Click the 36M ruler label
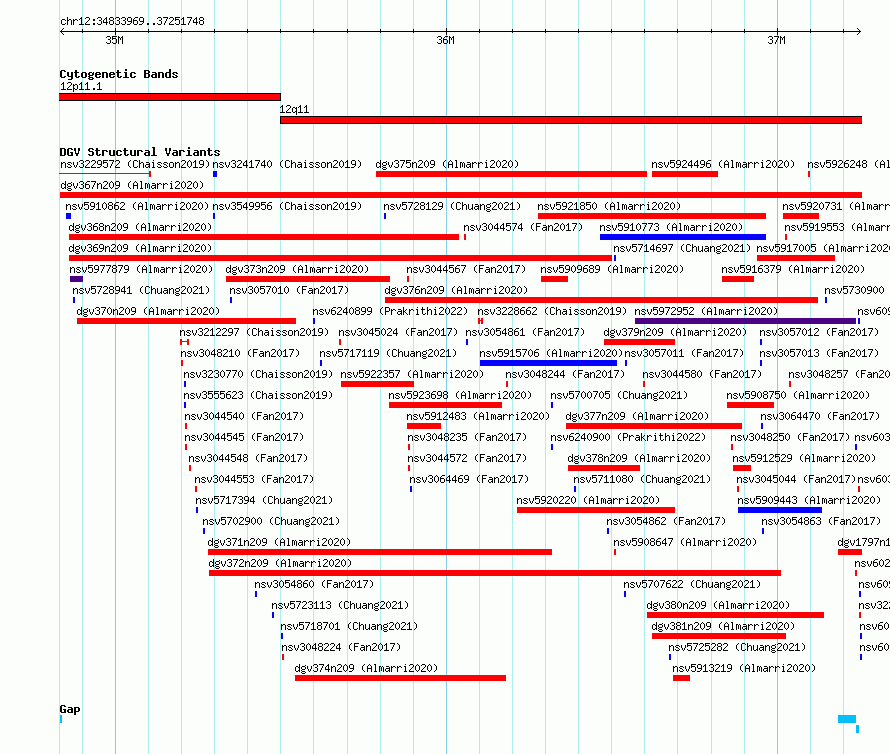The height and width of the screenshot is (754, 890). tap(446, 40)
